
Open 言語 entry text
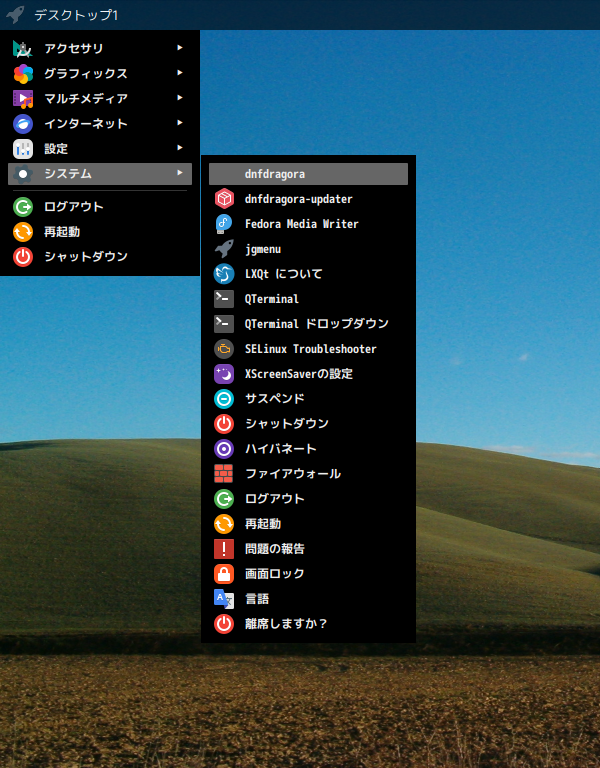(257, 599)
